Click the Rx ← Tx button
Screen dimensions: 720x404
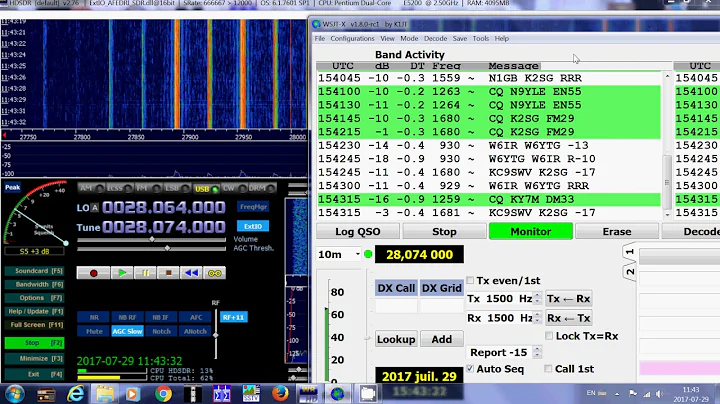pyautogui.click(x=568, y=318)
